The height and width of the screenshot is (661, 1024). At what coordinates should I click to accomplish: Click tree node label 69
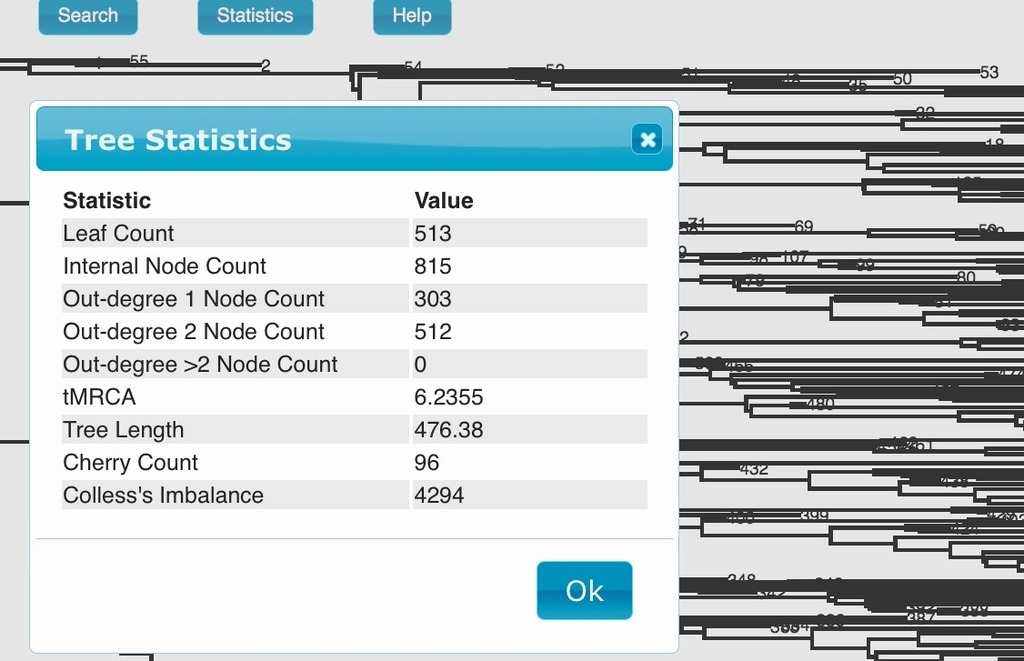804,226
